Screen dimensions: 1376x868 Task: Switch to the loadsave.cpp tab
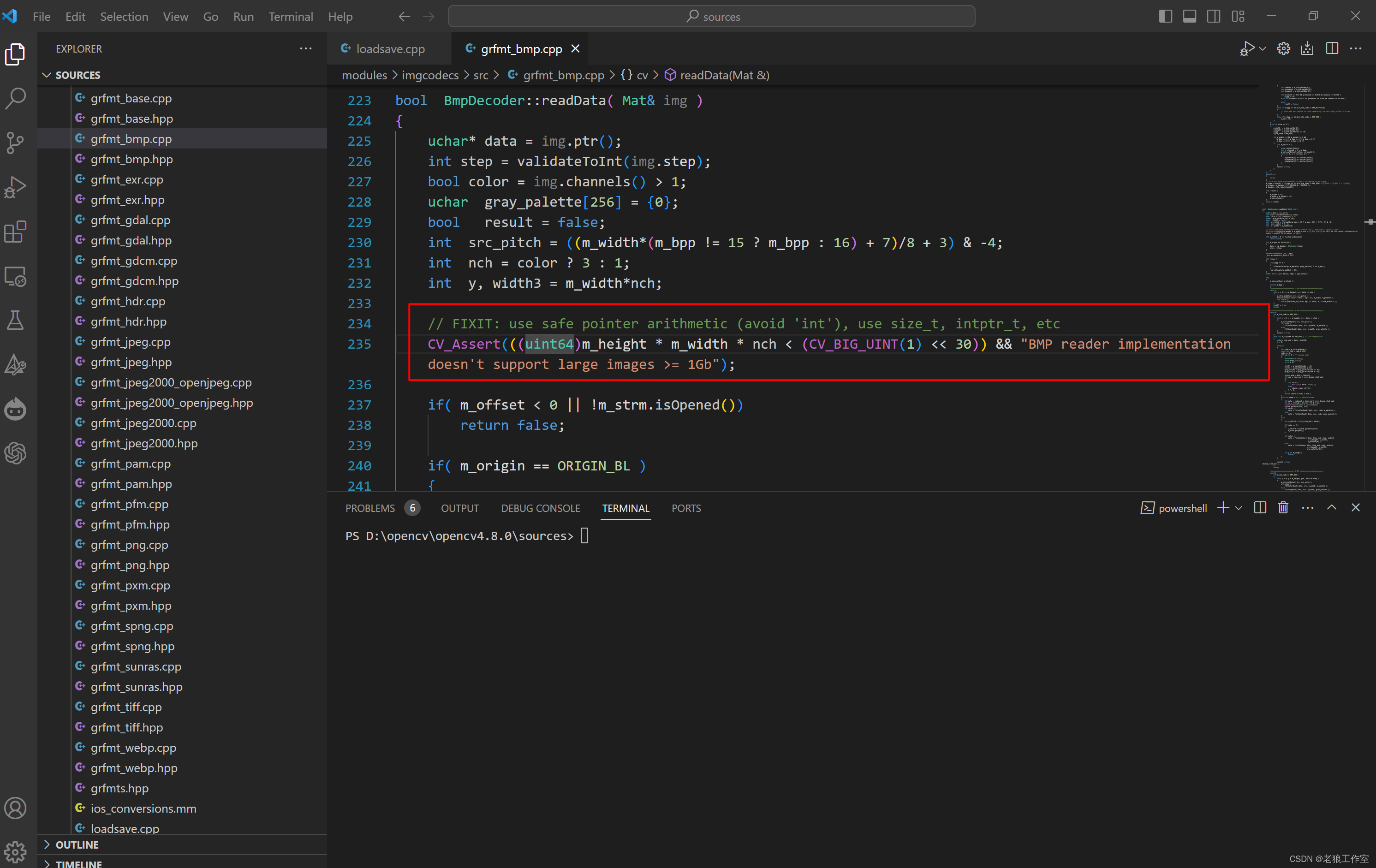pyautogui.click(x=390, y=48)
